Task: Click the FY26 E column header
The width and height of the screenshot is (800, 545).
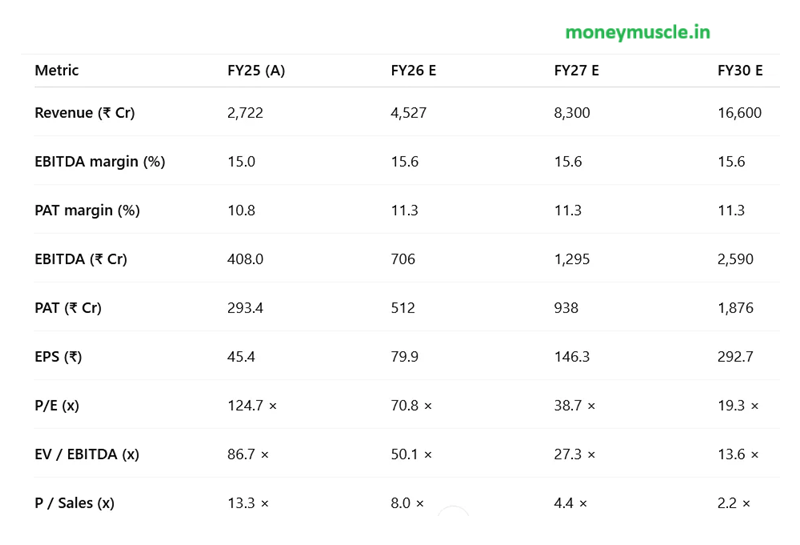Action: click(413, 70)
